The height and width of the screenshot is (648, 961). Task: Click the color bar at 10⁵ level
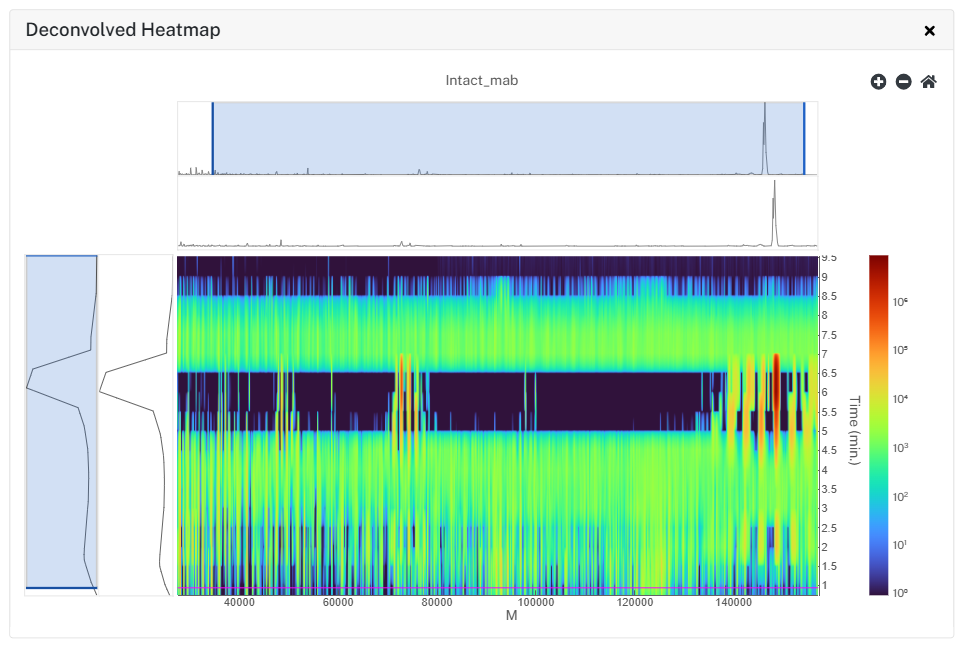[878, 350]
